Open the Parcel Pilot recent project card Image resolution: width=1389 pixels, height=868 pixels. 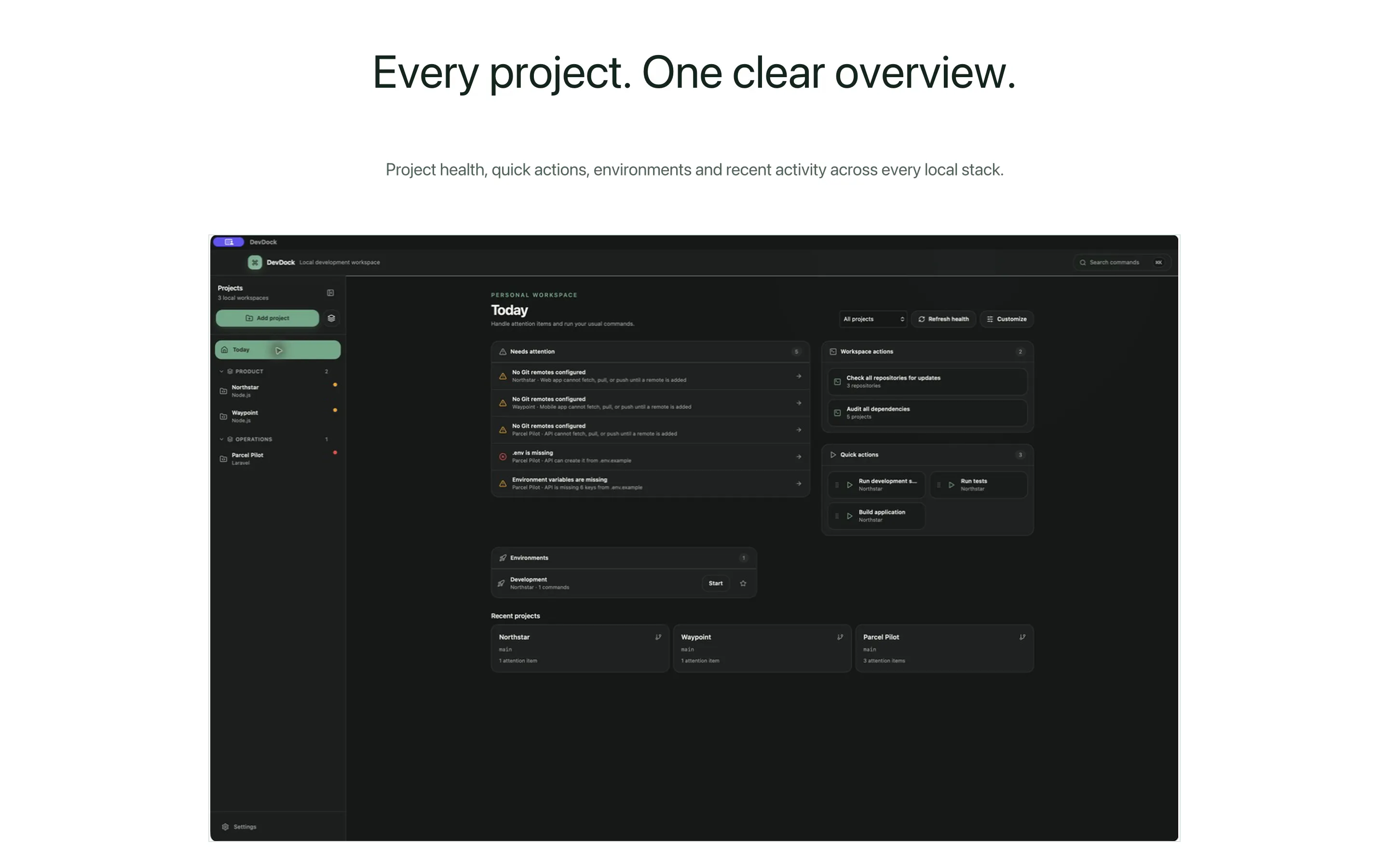tap(944, 648)
